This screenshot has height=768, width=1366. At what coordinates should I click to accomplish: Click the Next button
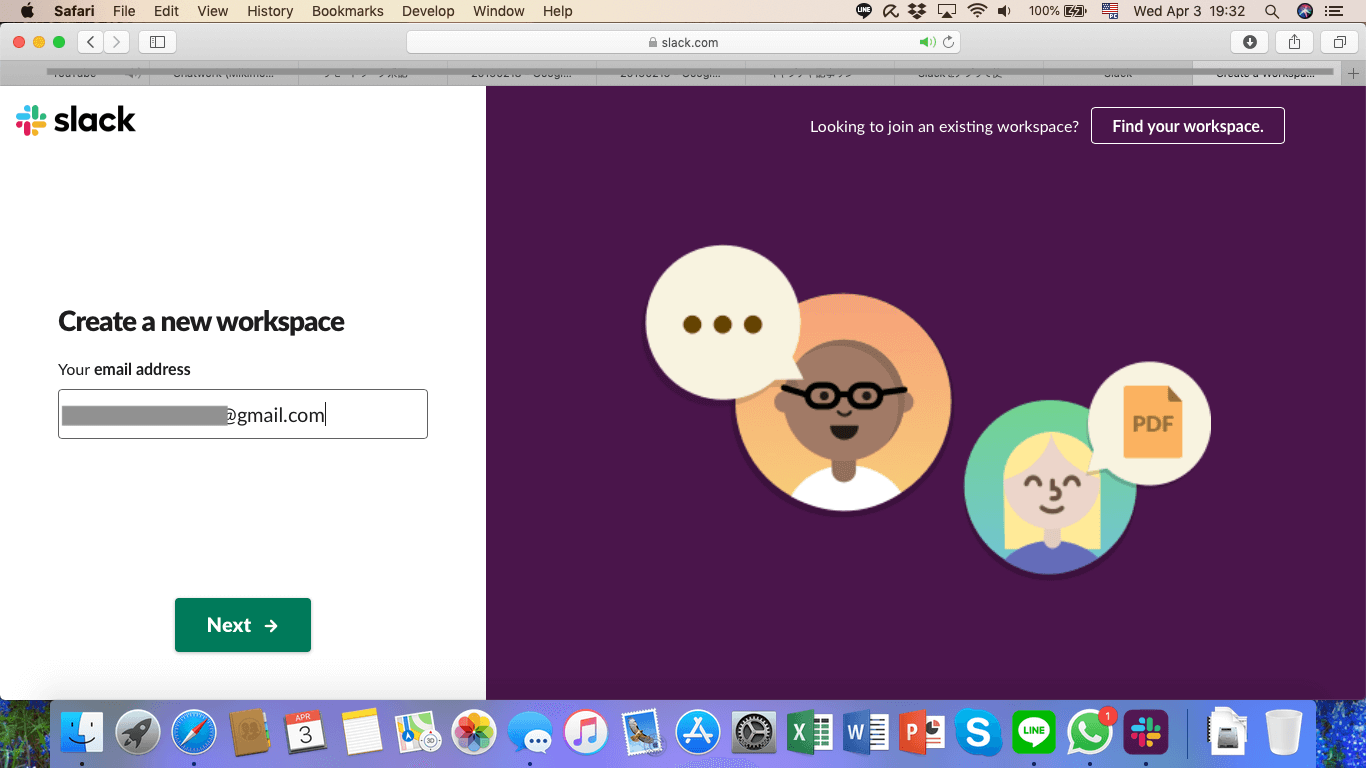tap(243, 625)
